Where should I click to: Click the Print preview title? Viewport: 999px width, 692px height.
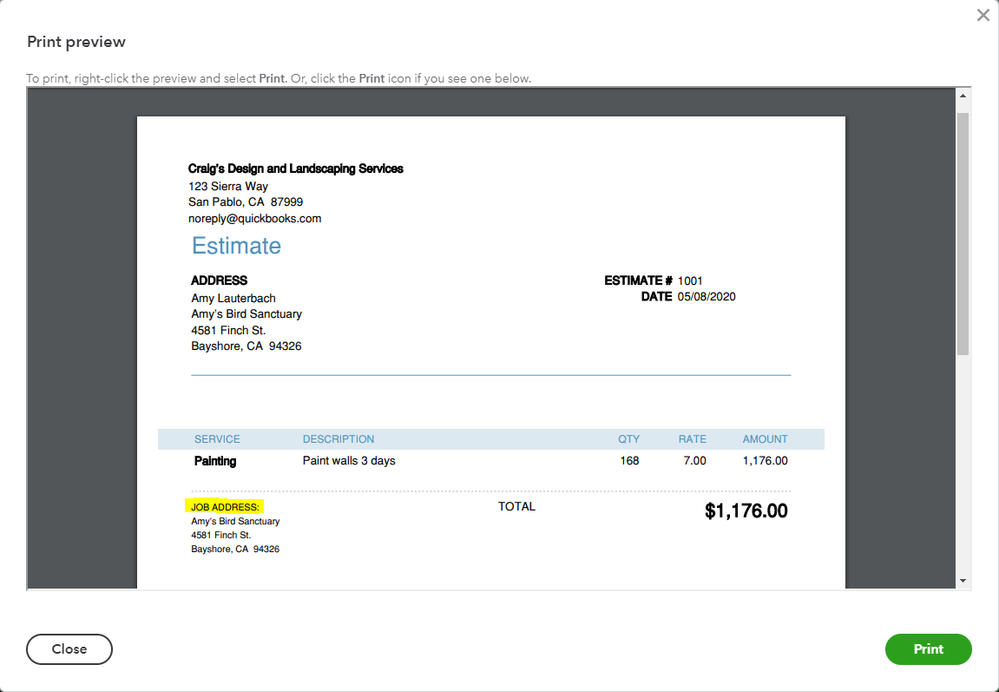tap(76, 42)
